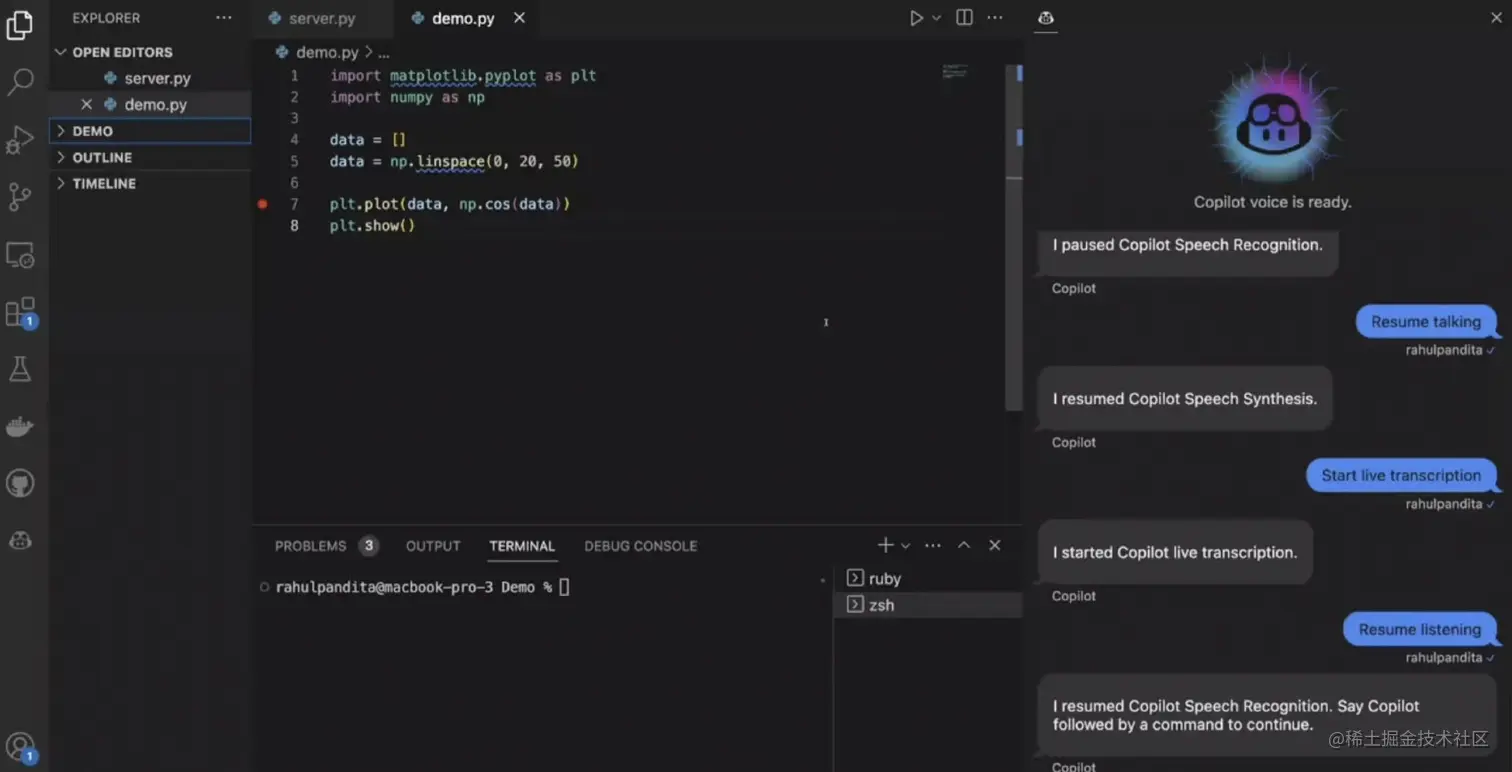1512x772 pixels.
Task: Open the new terminal profile dropdown
Action: tap(905, 546)
